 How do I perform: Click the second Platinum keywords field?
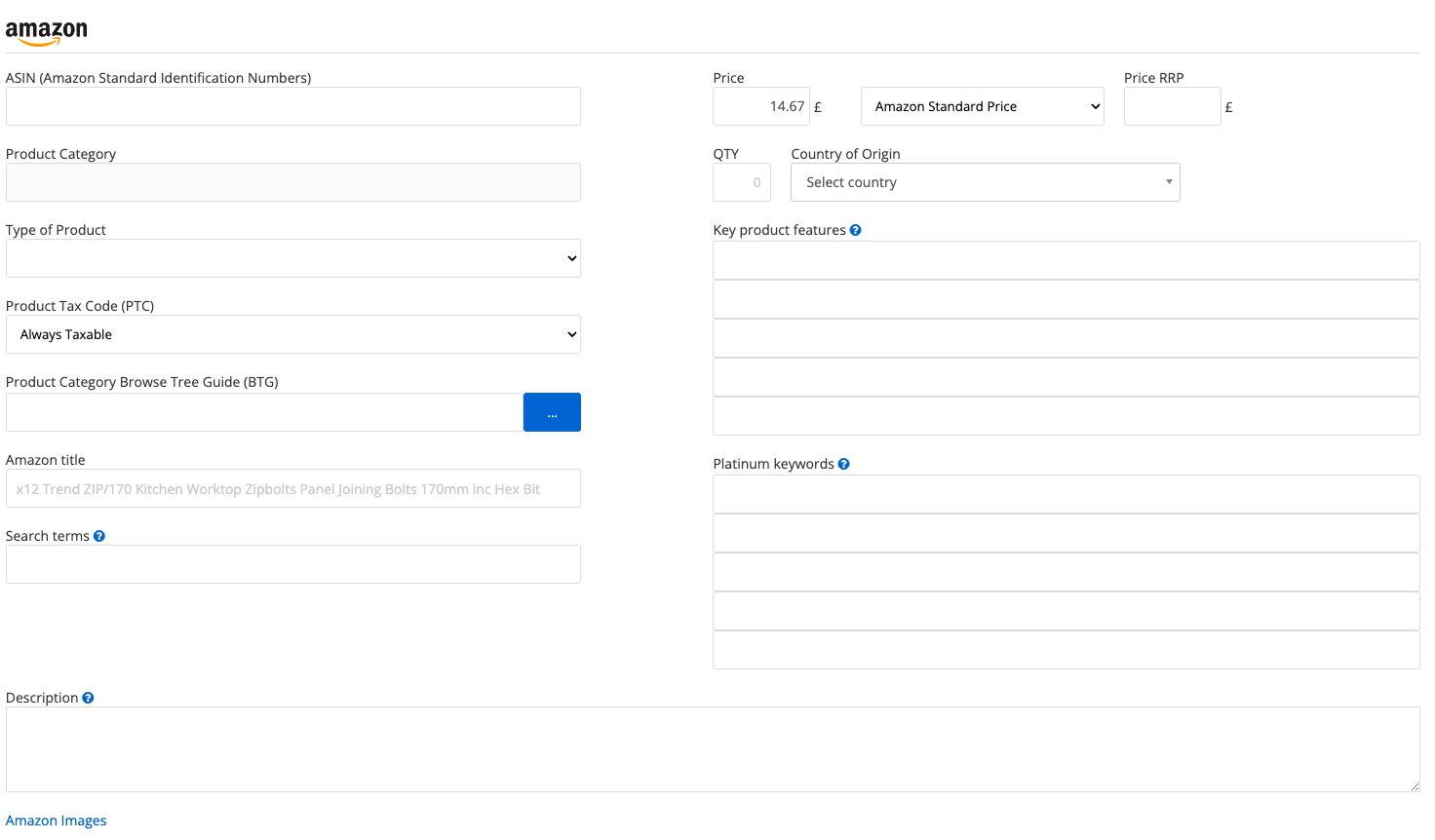[1067, 533]
